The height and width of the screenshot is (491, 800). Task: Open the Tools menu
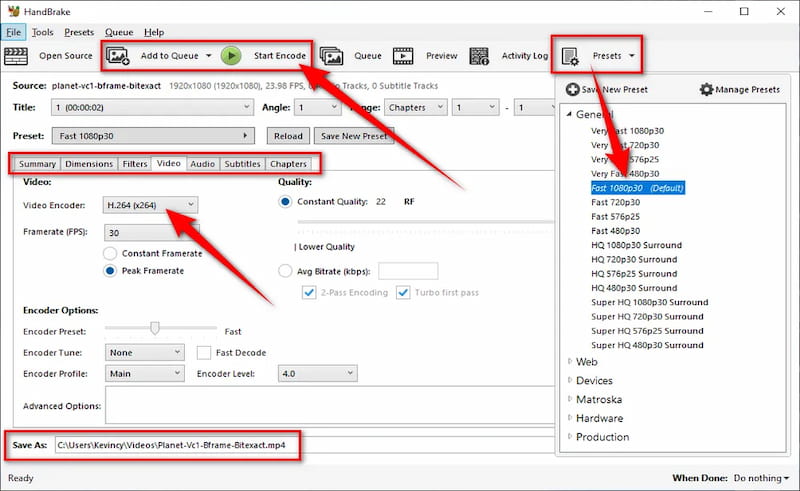pos(42,32)
